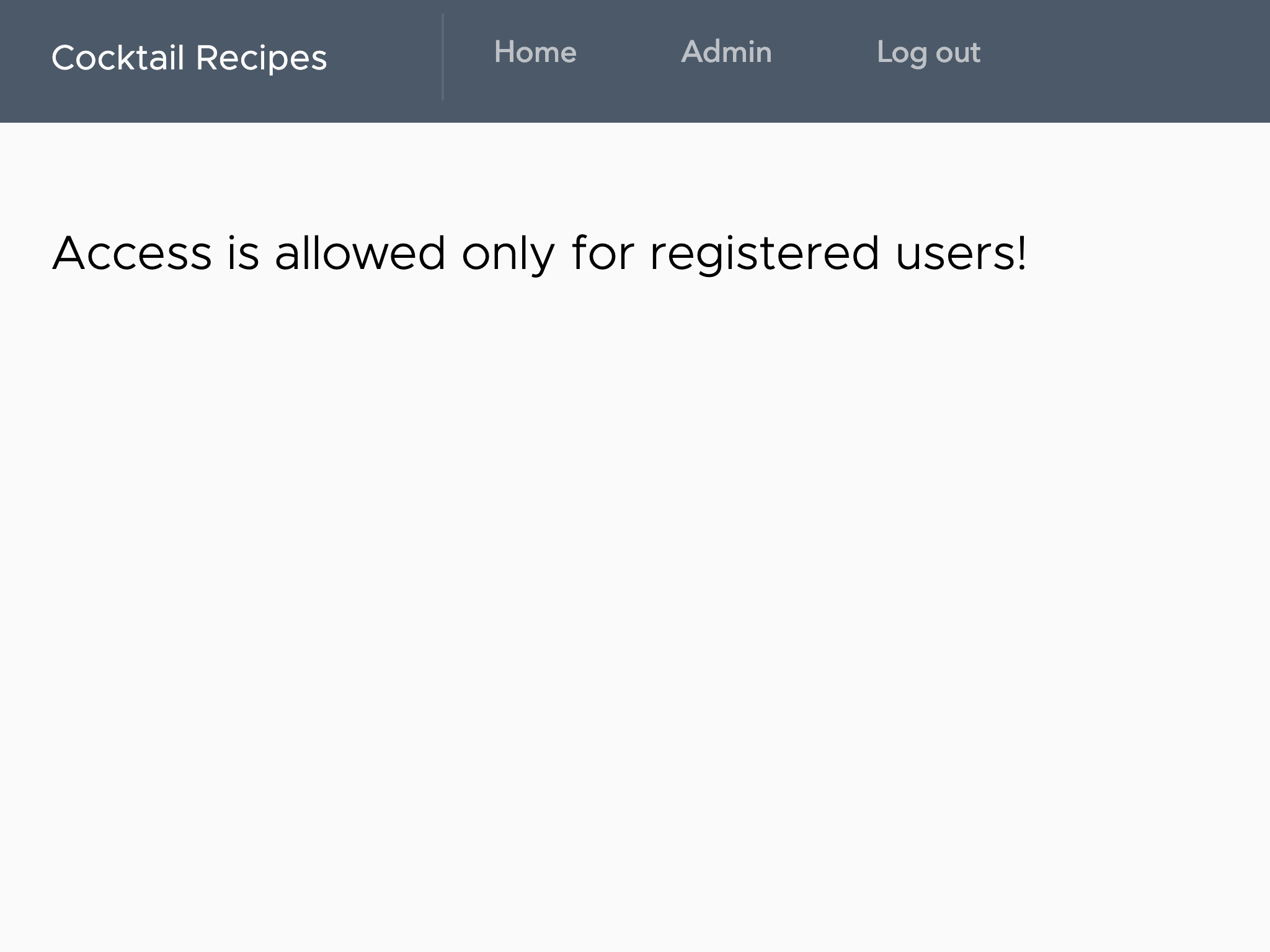Screen dimensions: 1270x952
Task: Click the word "allowed" in the message
Action: 360,253
